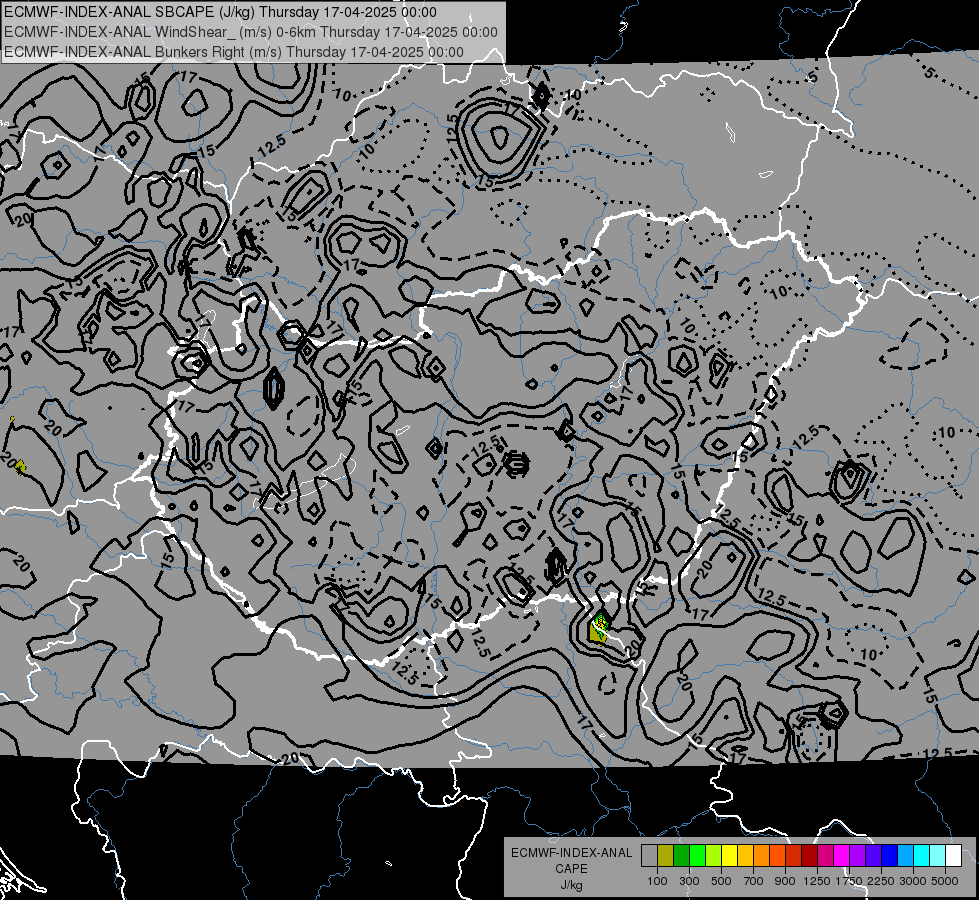Click the SBCAPE (J/kg) header line
979x900 pixels.
pos(220,12)
